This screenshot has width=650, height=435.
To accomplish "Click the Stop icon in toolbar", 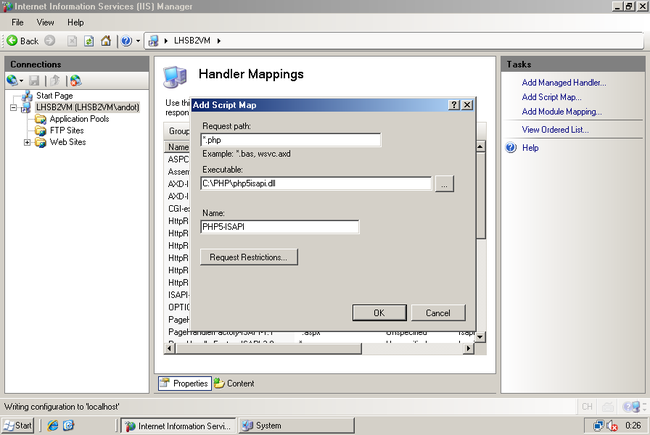I will [72, 41].
